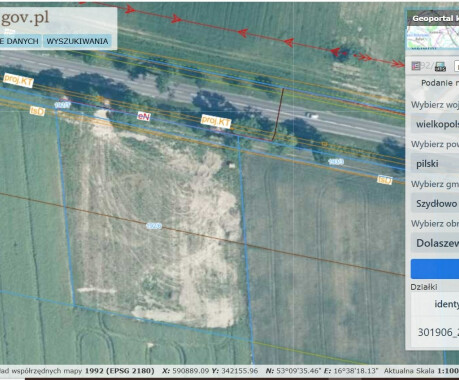Click the overview mini map thumbnail
The width and height of the screenshot is (459, 380).
[x=433, y=38]
